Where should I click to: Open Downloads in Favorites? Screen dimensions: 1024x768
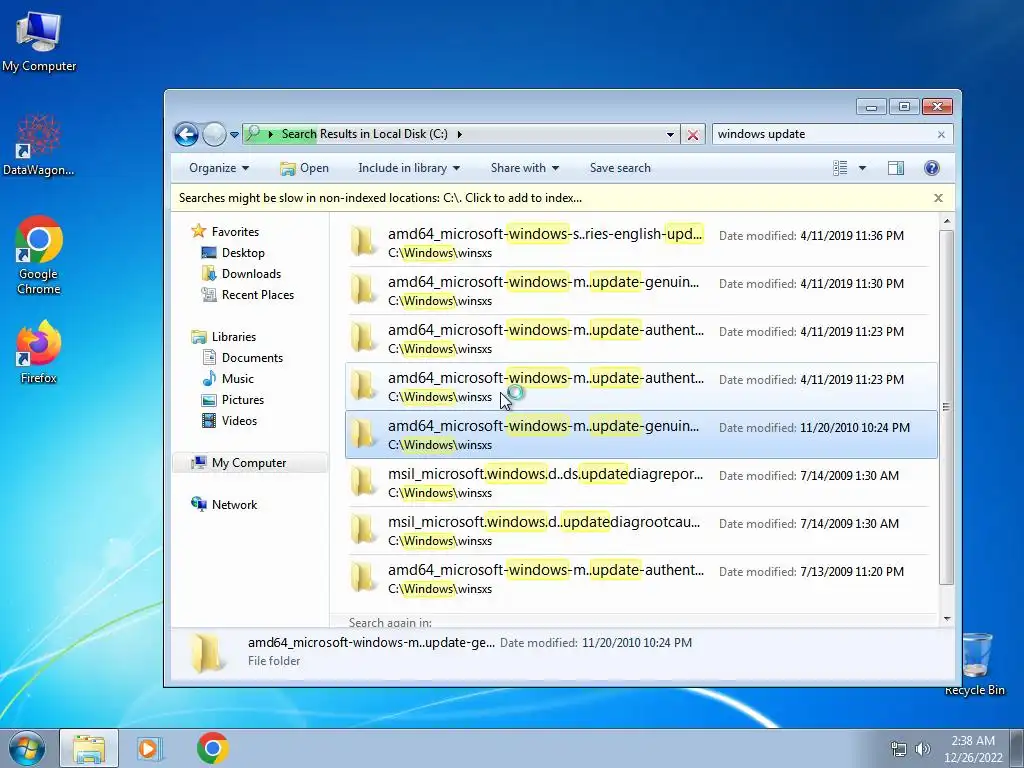[x=251, y=274]
